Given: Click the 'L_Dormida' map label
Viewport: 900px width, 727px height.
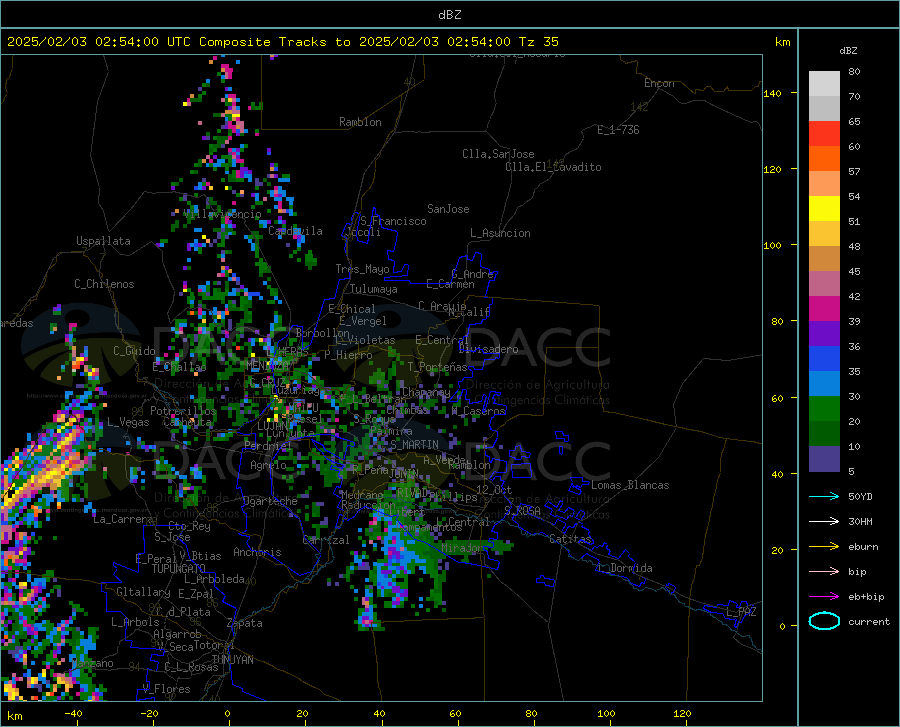Looking at the screenshot, I should (x=625, y=568).
